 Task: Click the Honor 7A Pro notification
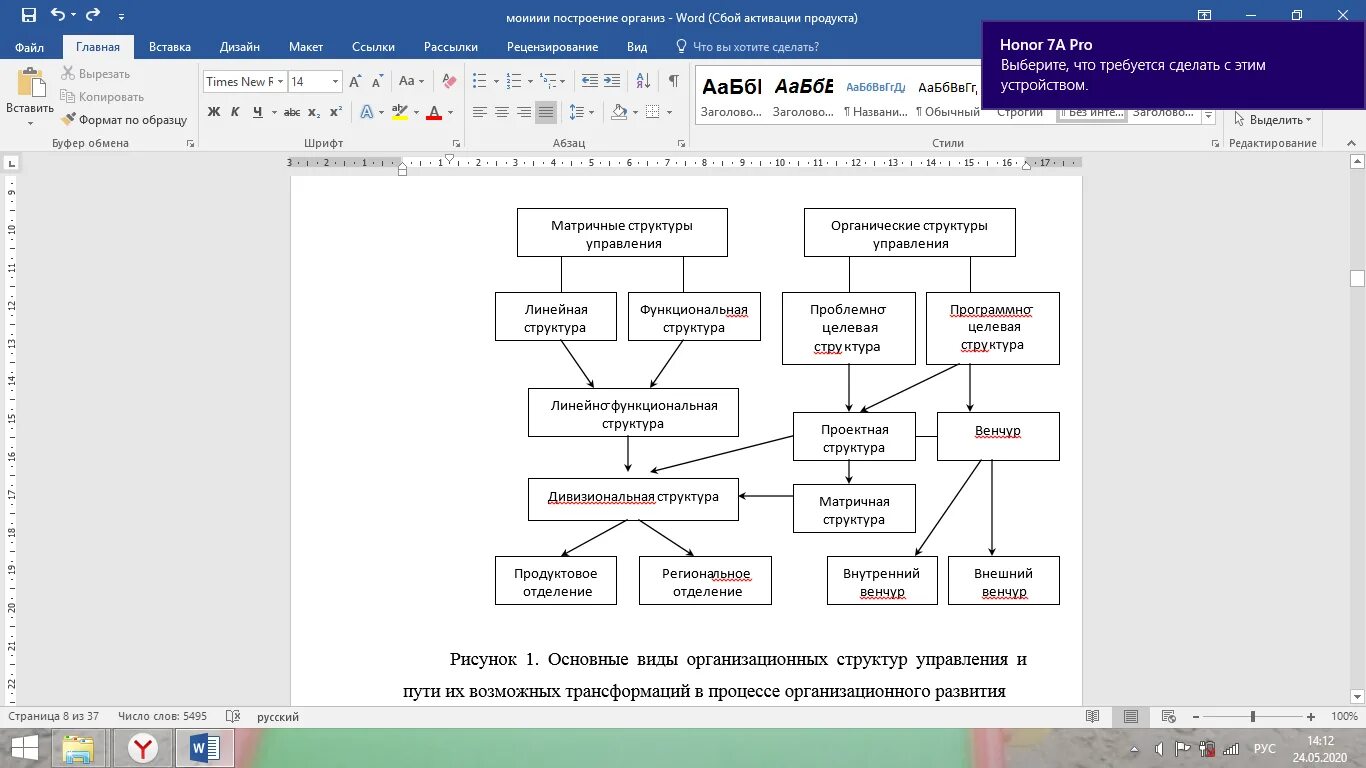(1173, 65)
